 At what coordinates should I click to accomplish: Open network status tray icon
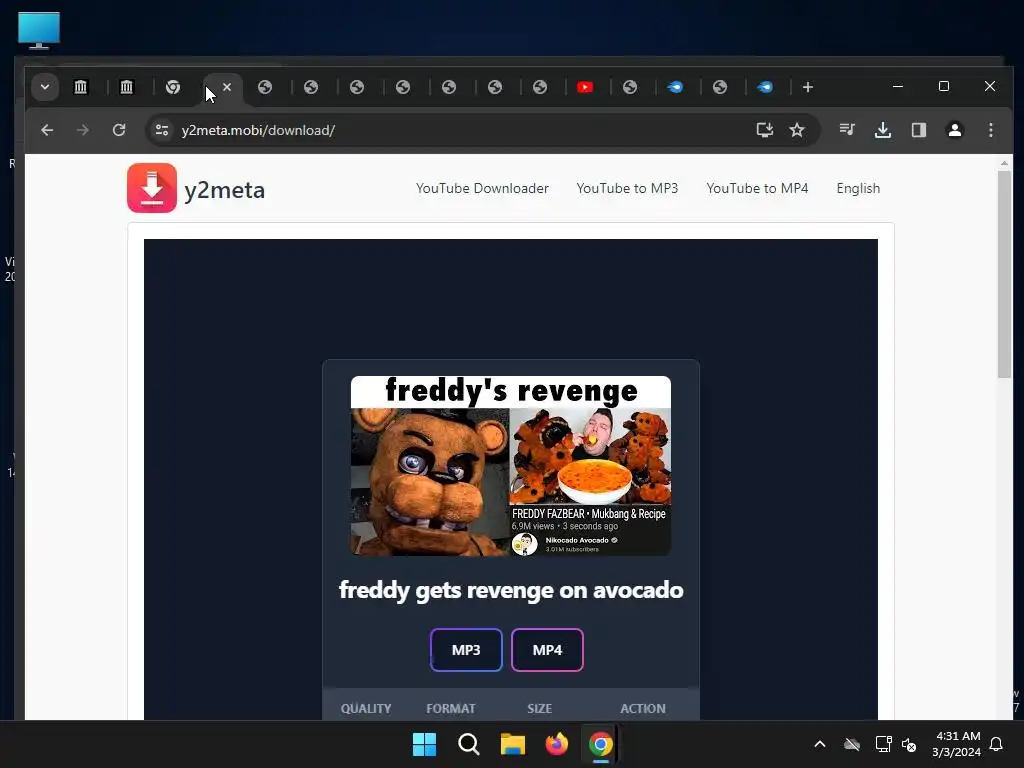tap(883, 744)
